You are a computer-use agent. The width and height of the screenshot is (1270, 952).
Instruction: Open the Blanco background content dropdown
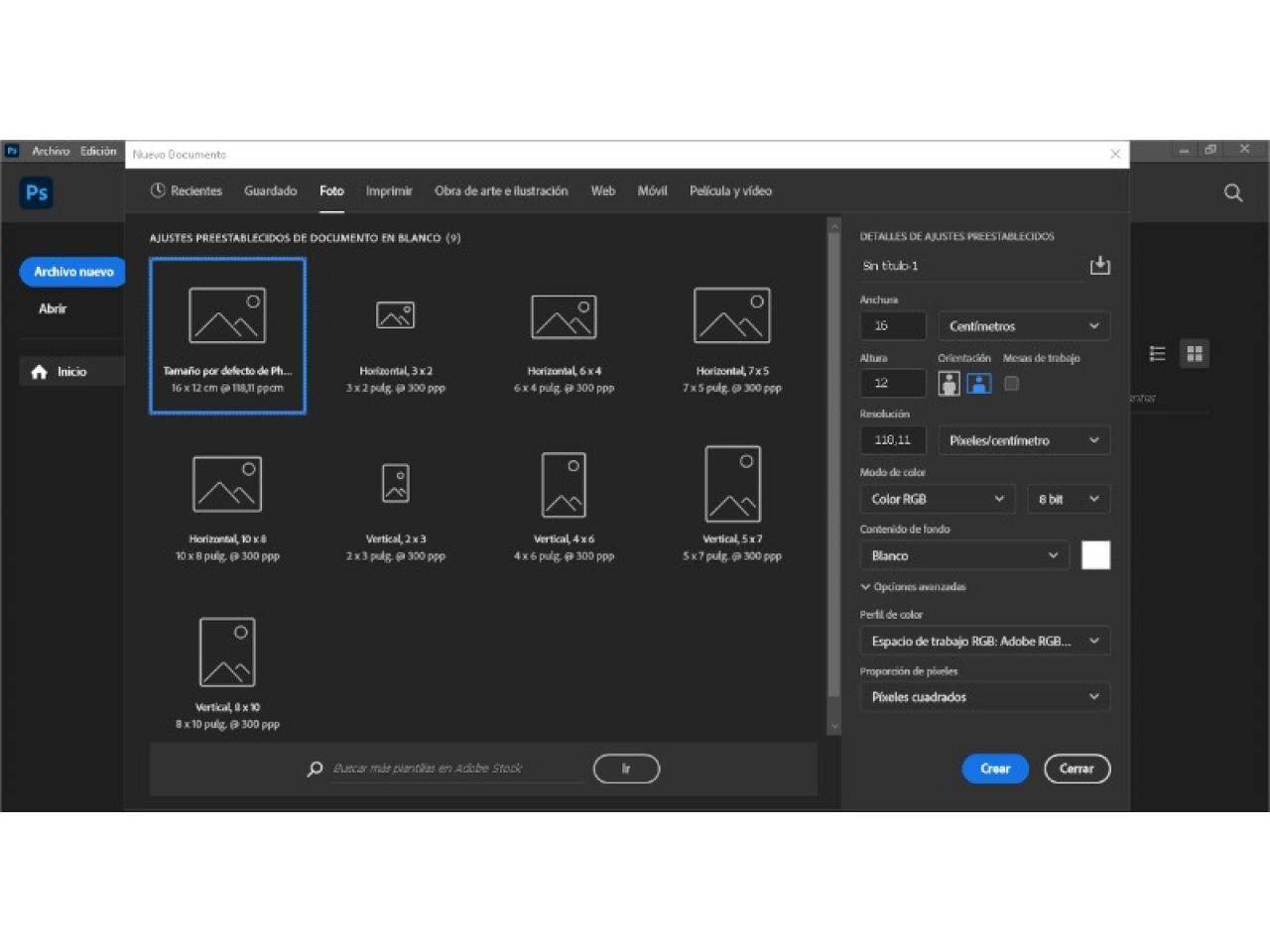(x=964, y=555)
